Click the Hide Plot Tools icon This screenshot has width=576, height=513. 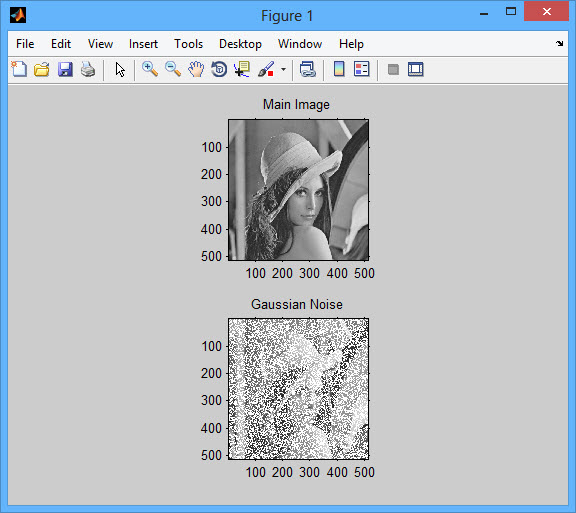click(x=393, y=69)
